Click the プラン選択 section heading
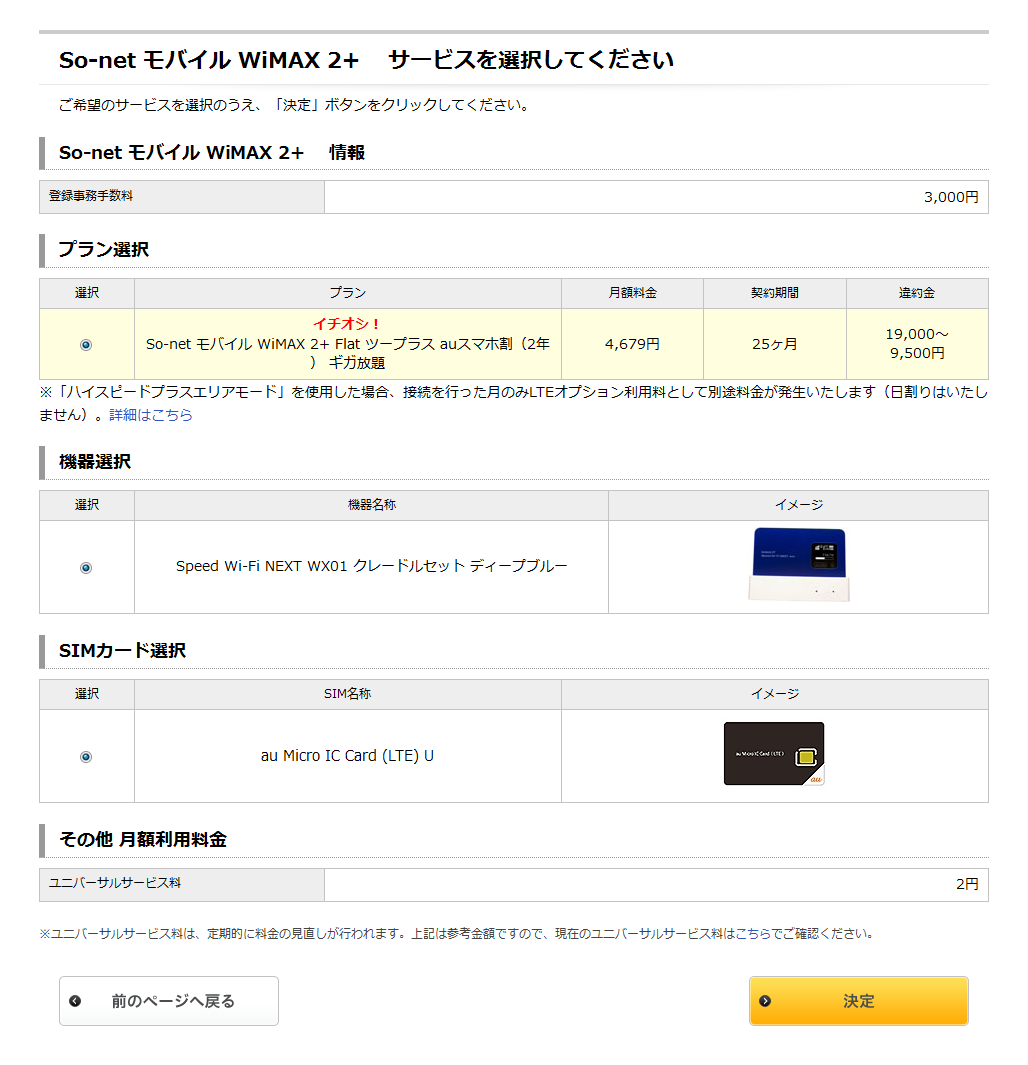 pos(103,249)
